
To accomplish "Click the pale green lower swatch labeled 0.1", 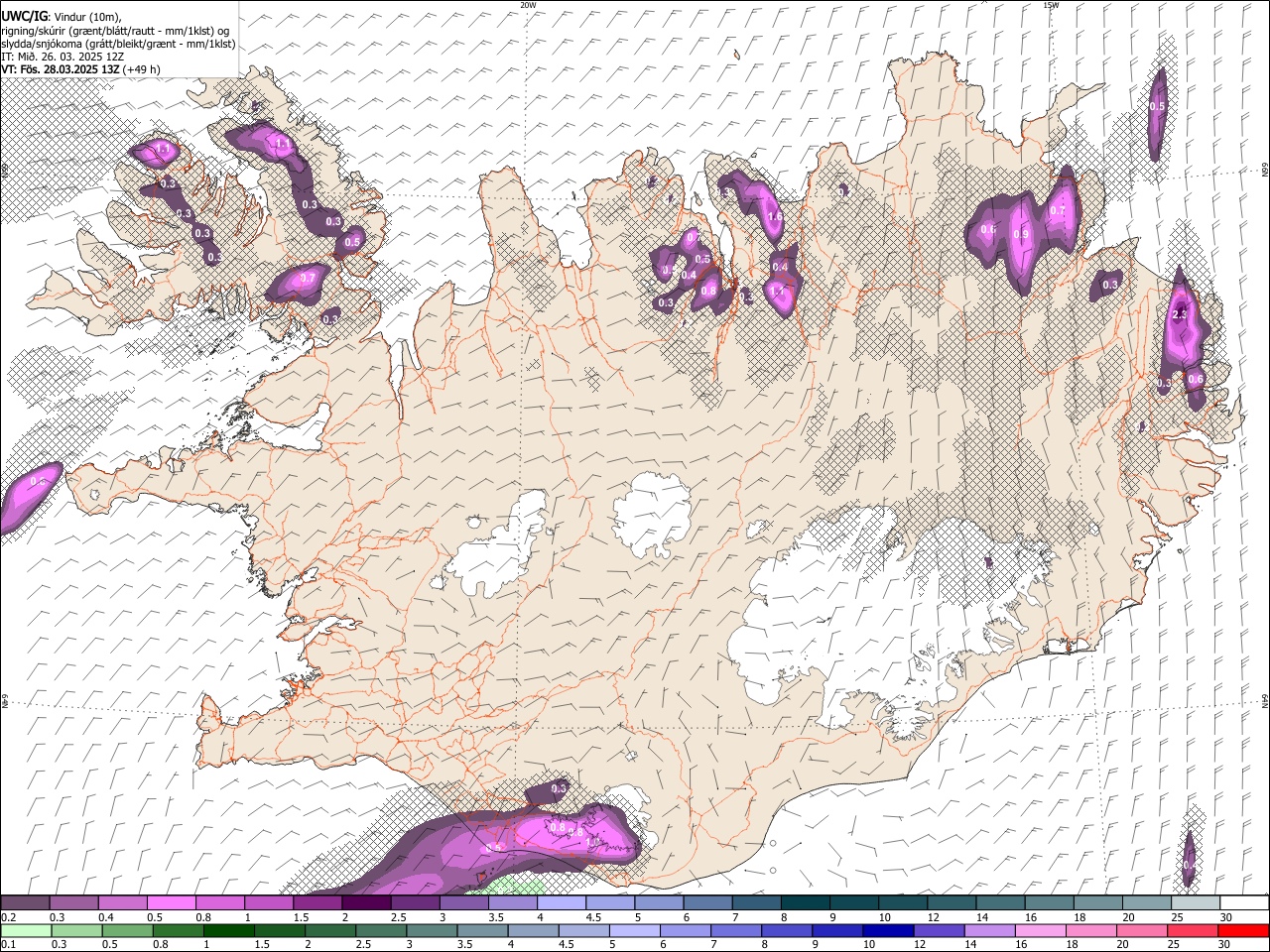I will coord(26,930).
